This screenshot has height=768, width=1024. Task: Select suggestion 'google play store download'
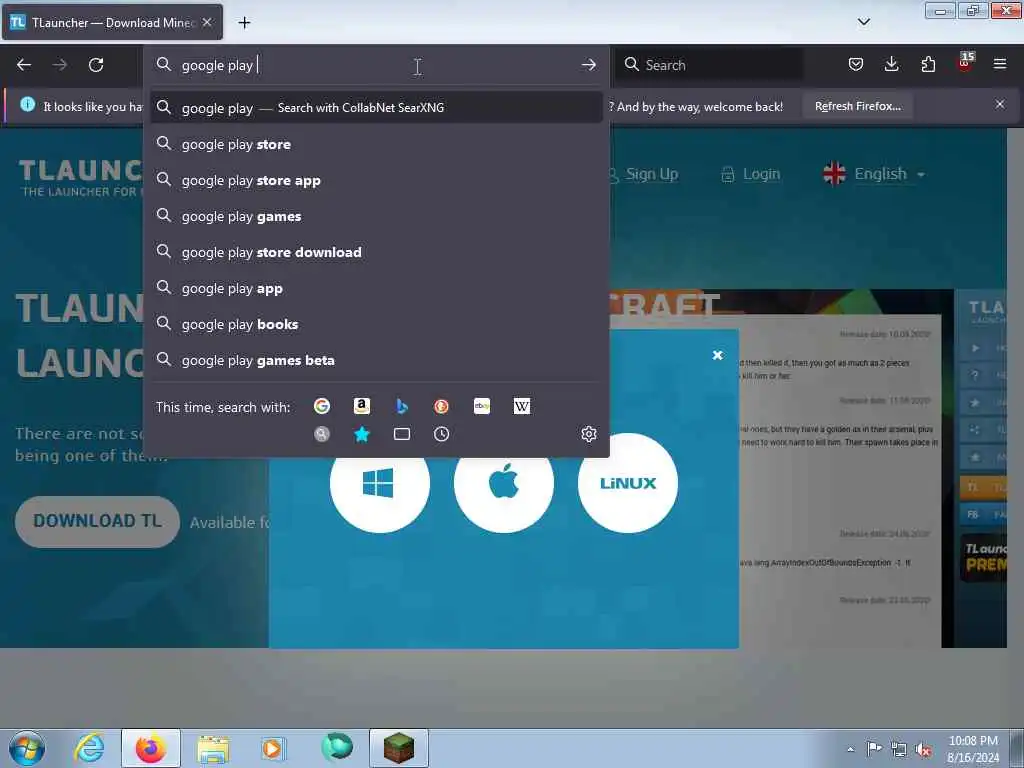coord(376,252)
